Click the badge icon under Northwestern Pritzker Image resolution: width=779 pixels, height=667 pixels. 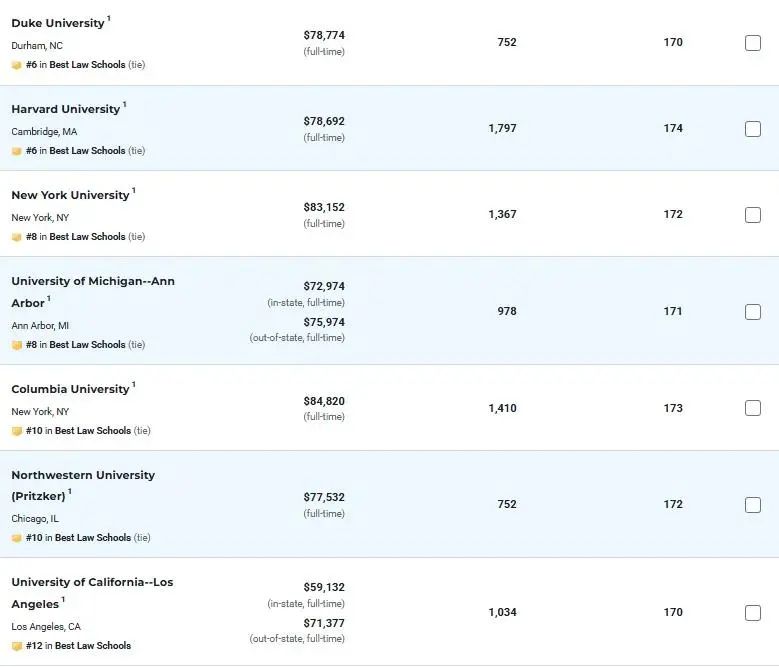click(x=16, y=538)
